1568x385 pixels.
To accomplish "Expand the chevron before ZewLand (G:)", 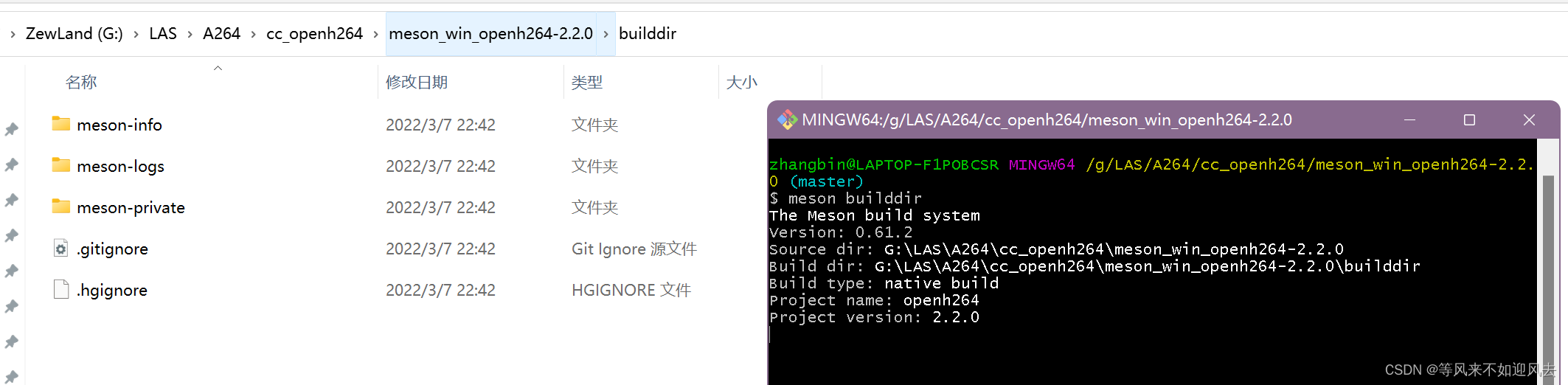I will tap(13, 34).
